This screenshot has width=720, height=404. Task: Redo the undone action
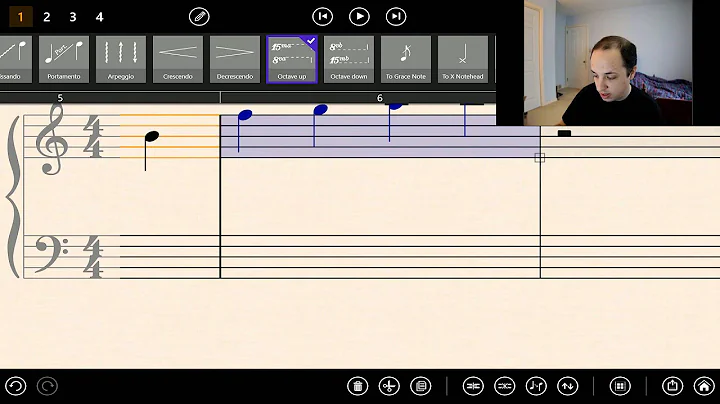click(47, 386)
